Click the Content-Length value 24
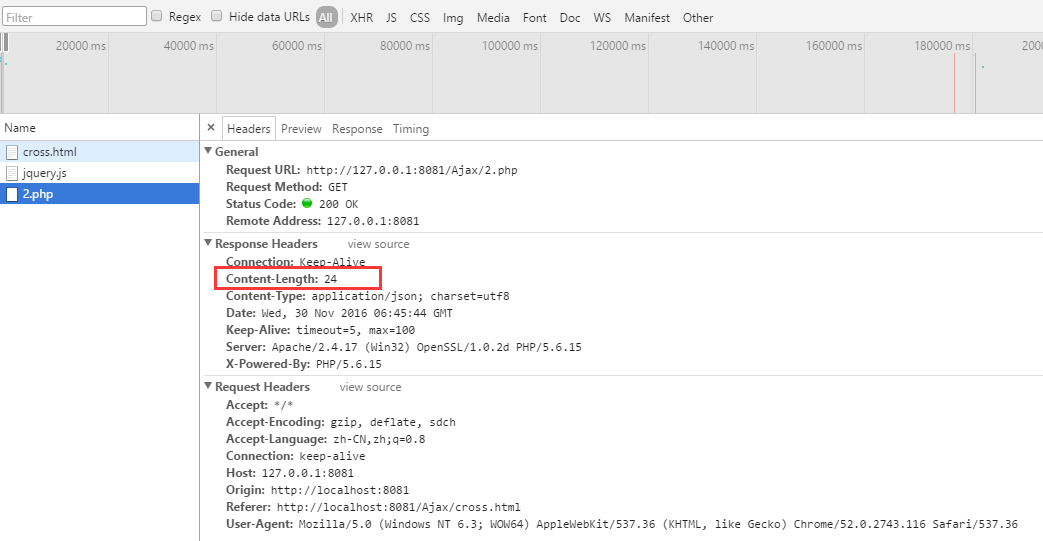Screen dimensions: 1043x541 pos(331,279)
